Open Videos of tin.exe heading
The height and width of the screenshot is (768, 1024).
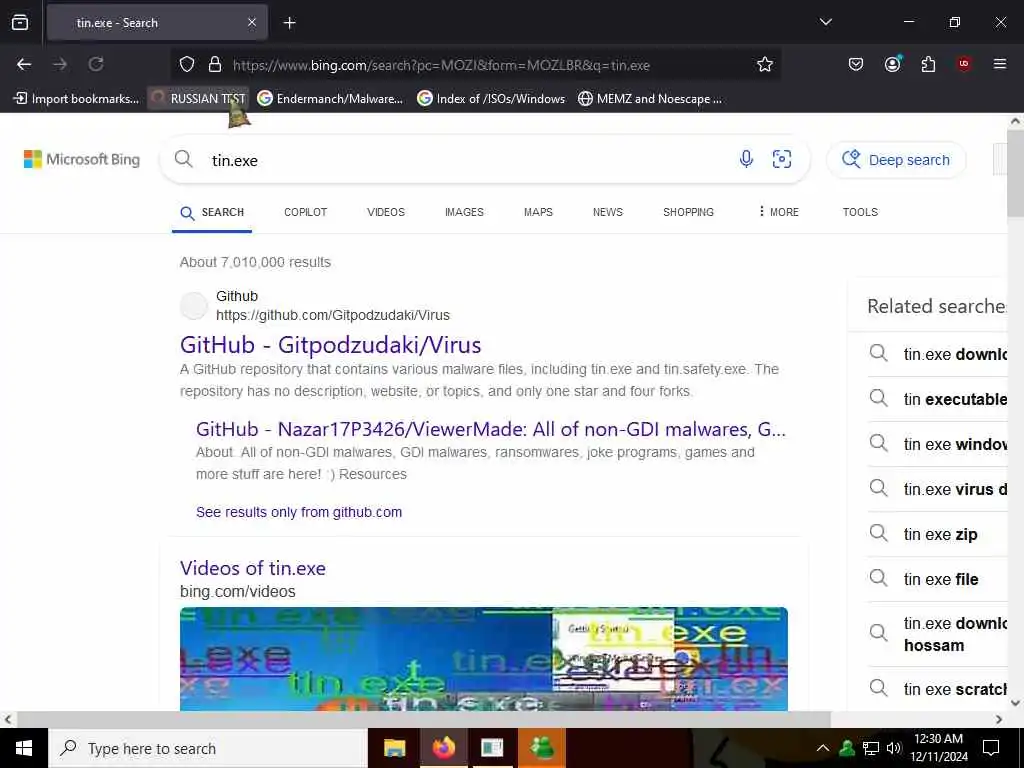[253, 568]
